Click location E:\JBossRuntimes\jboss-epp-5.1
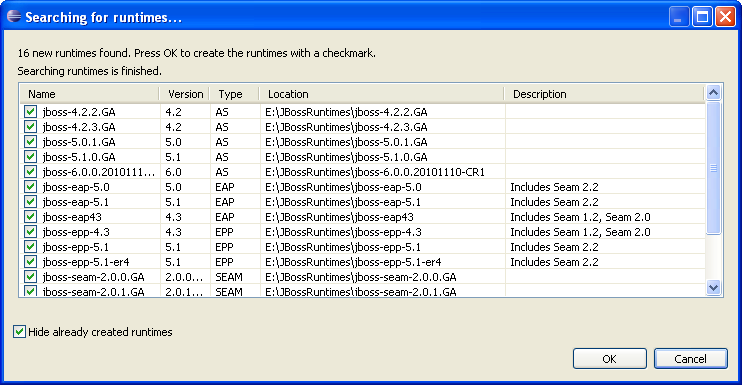This screenshot has width=742, height=385. [x=343, y=247]
